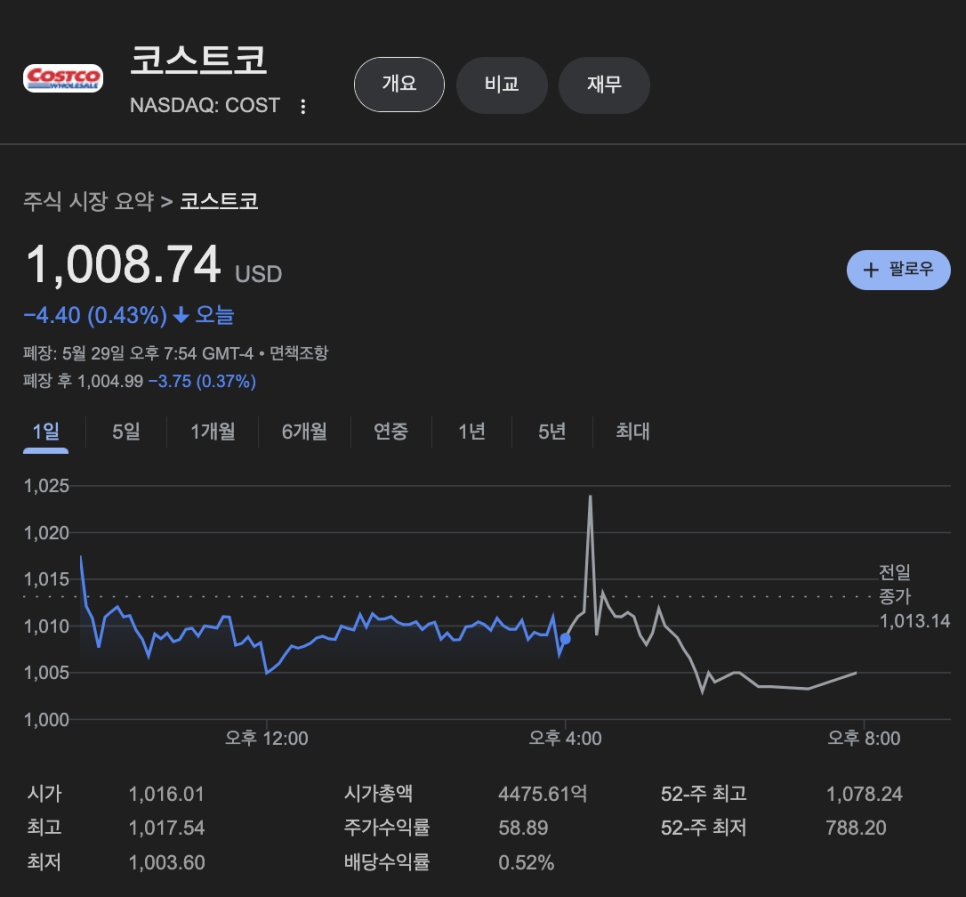
Task: Click the 주가수익률 label
Action: (387, 828)
